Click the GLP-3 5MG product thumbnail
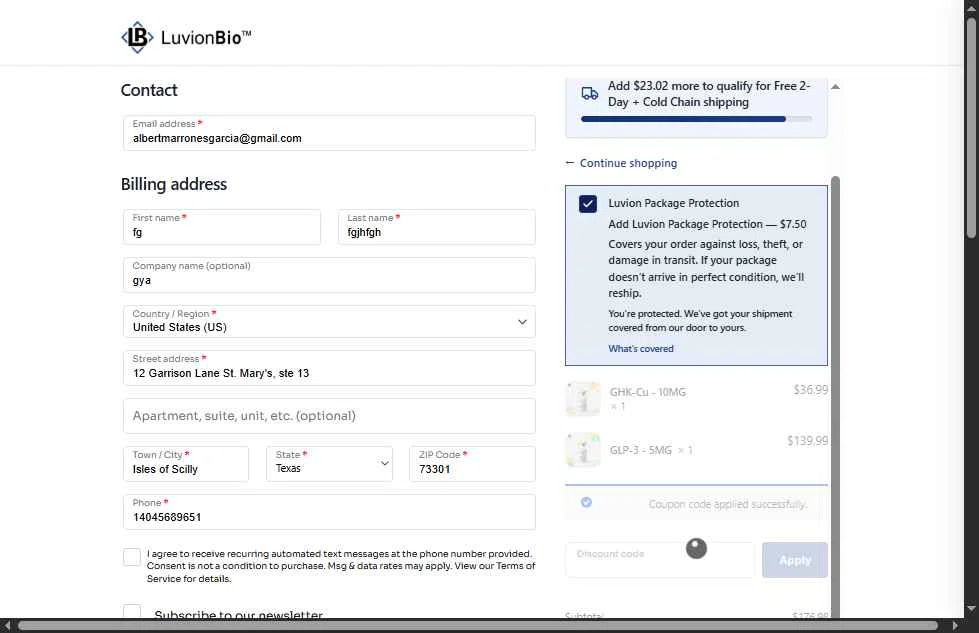 (583, 449)
